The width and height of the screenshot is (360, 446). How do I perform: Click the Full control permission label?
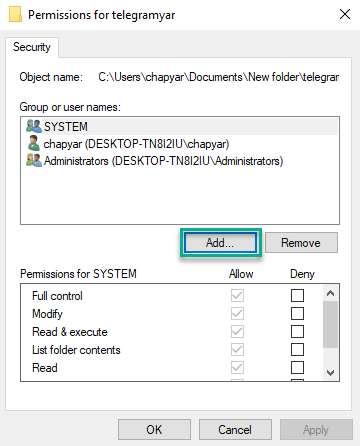[x=57, y=296]
